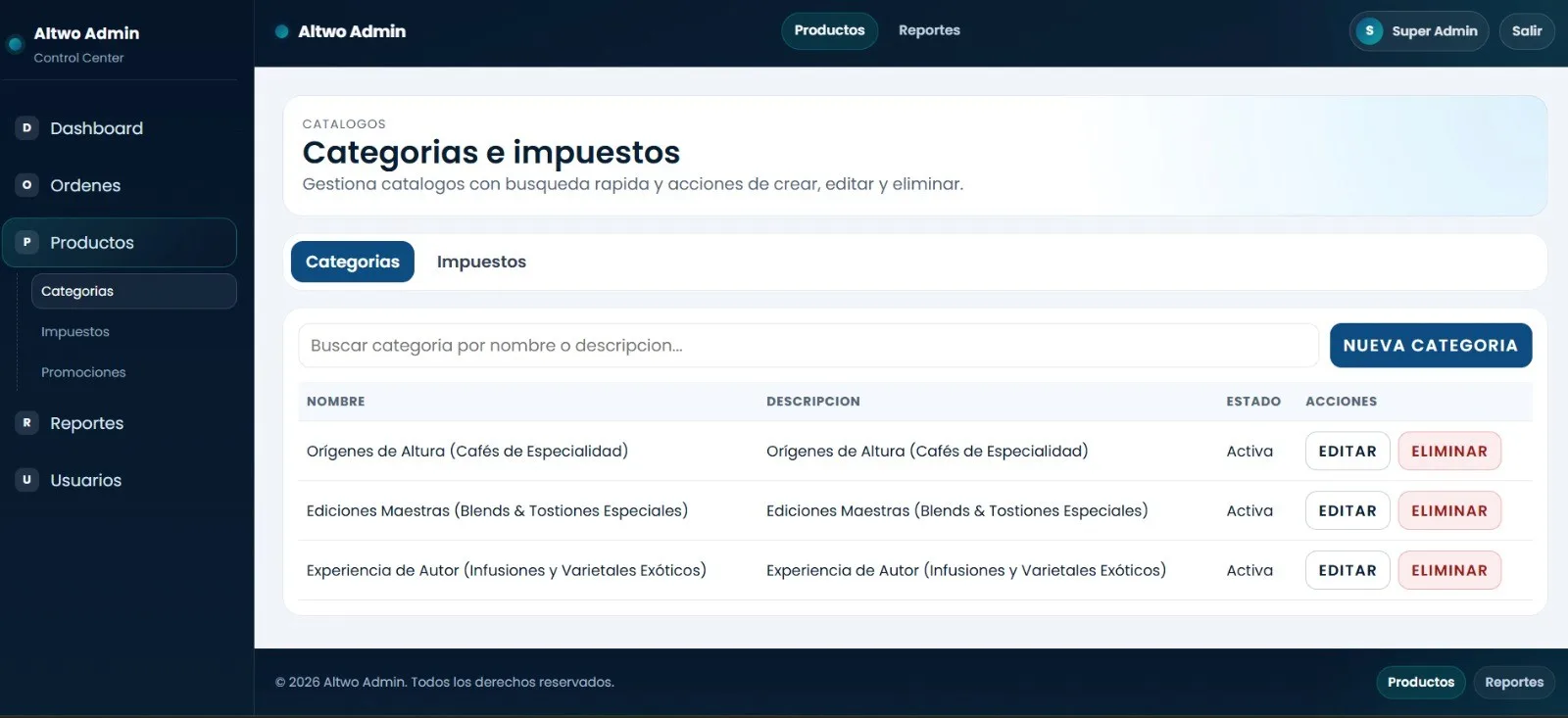Select the Impuestos sidebar sub-item
The image size is (1568, 718).
click(133, 332)
